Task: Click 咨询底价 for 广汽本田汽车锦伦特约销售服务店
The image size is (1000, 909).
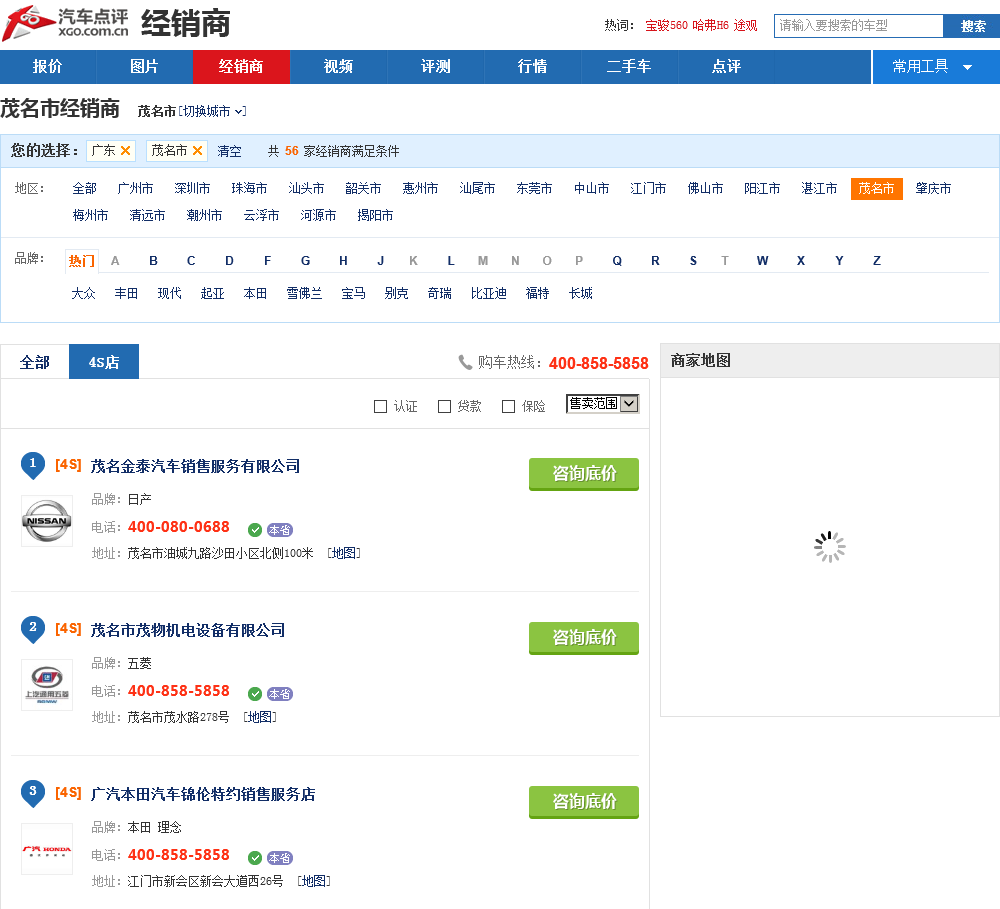Action: pyautogui.click(x=584, y=802)
